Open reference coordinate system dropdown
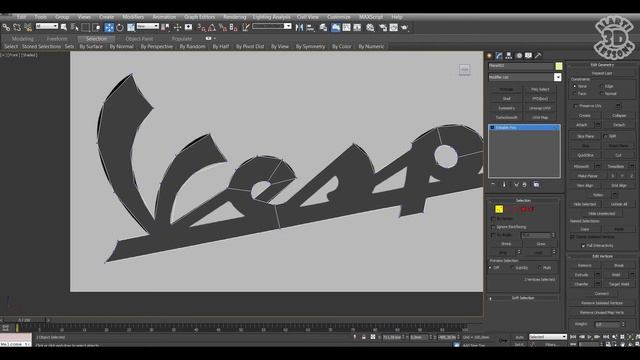640x360 pixels. (148, 26)
